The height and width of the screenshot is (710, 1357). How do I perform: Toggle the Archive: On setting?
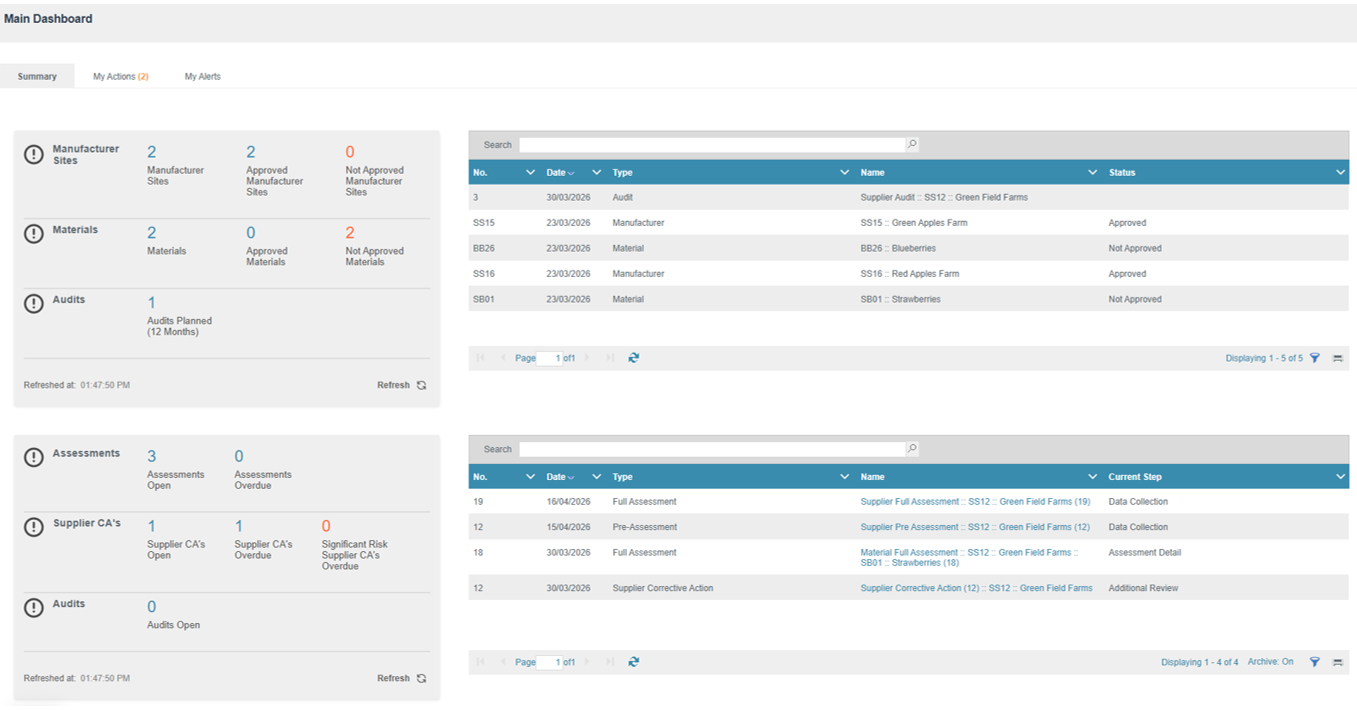[x=1270, y=662]
